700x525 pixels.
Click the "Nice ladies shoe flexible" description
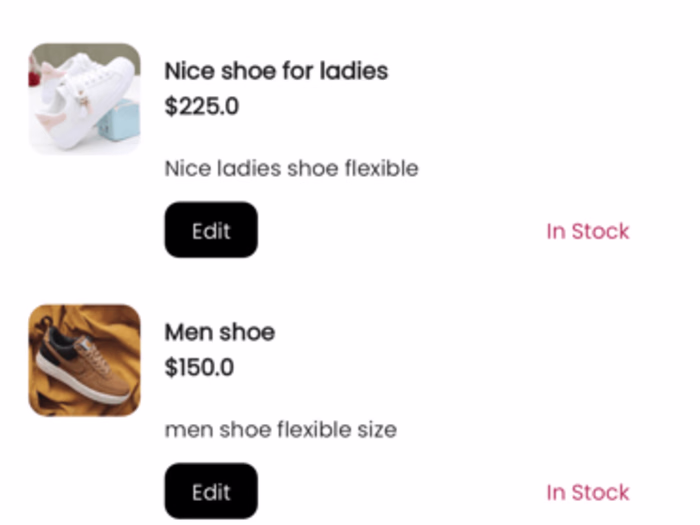[291, 168]
